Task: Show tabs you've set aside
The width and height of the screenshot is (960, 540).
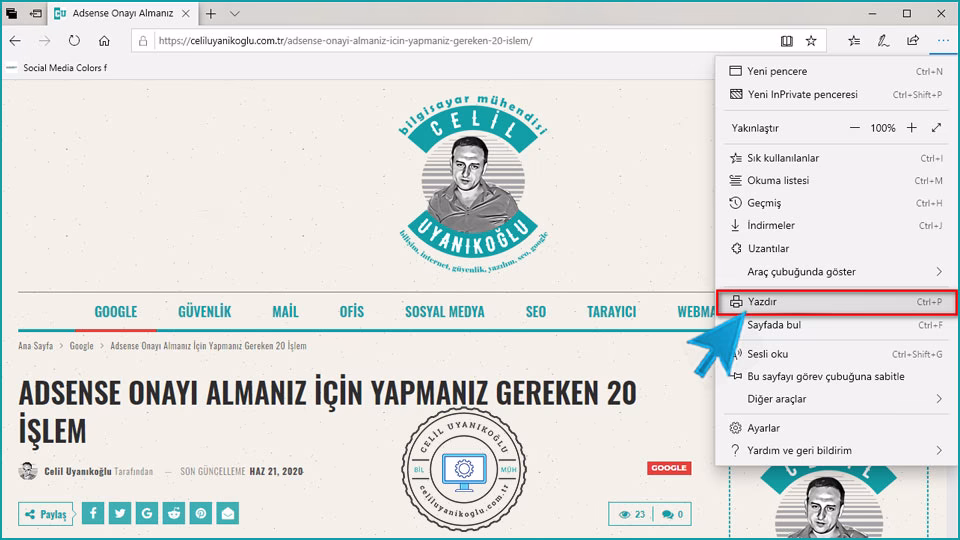Action: [12, 13]
